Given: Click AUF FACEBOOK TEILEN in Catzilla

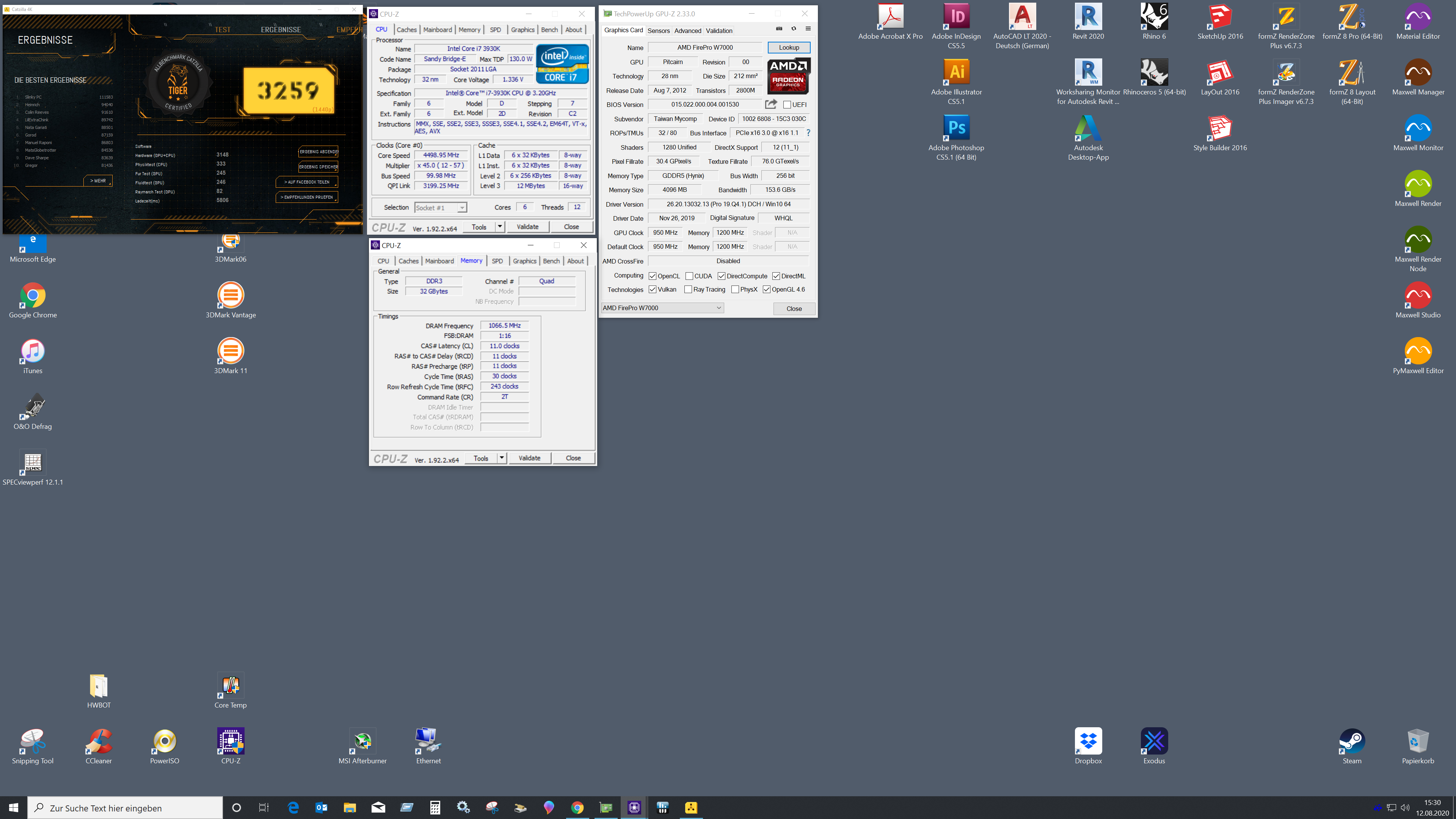Looking at the screenshot, I should tap(307, 182).
